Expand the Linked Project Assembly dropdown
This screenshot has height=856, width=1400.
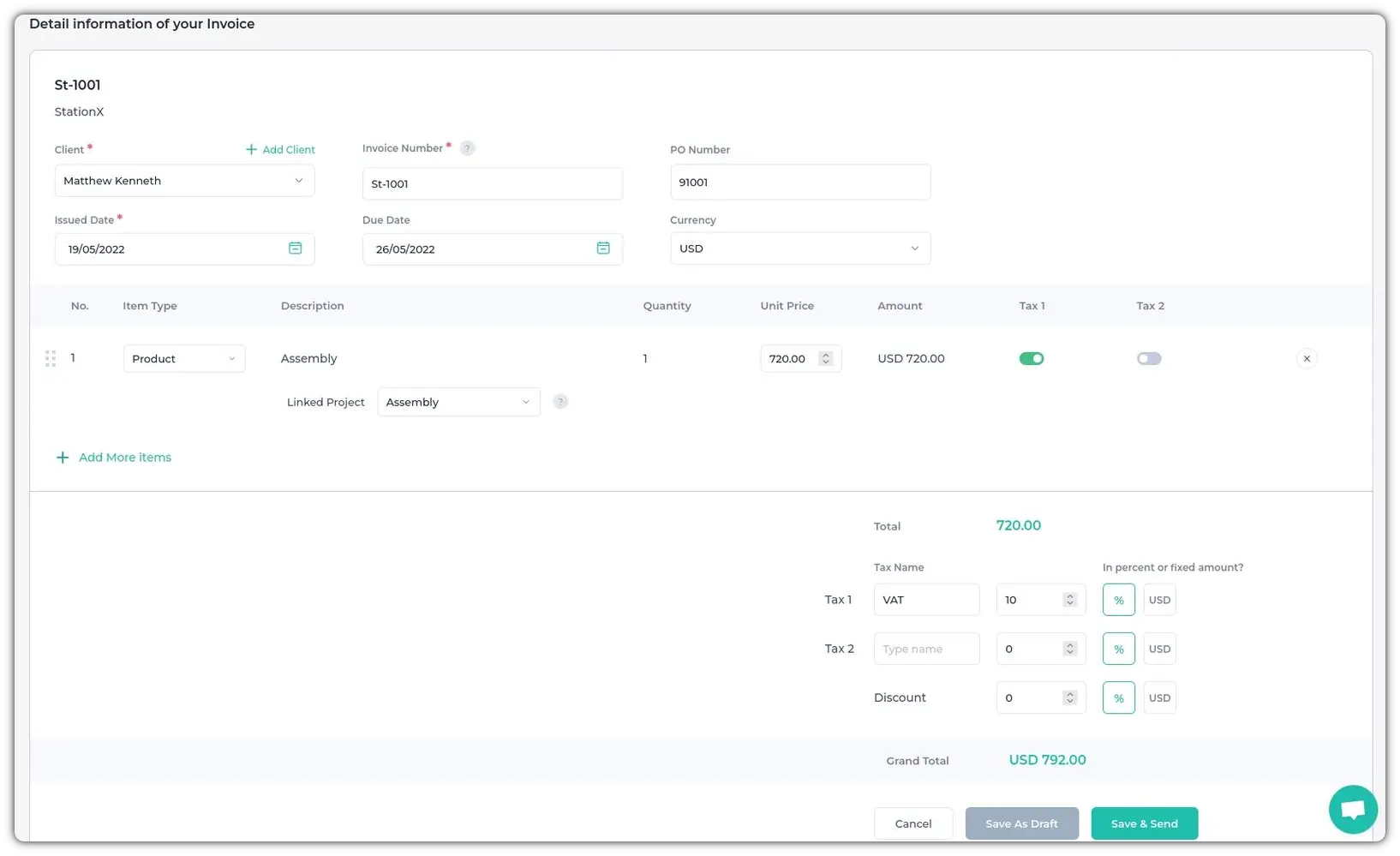pyautogui.click(x=458, y=402)
